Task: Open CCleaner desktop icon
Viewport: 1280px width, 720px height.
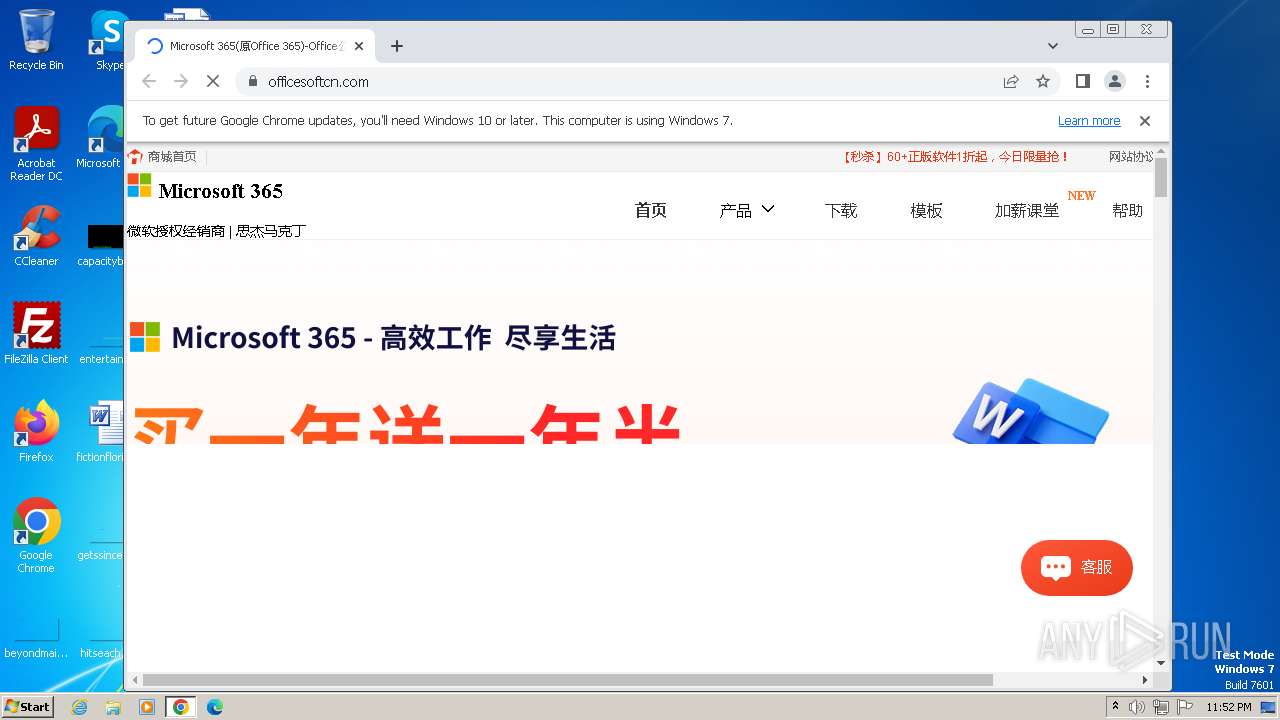Action: point(36,236)
